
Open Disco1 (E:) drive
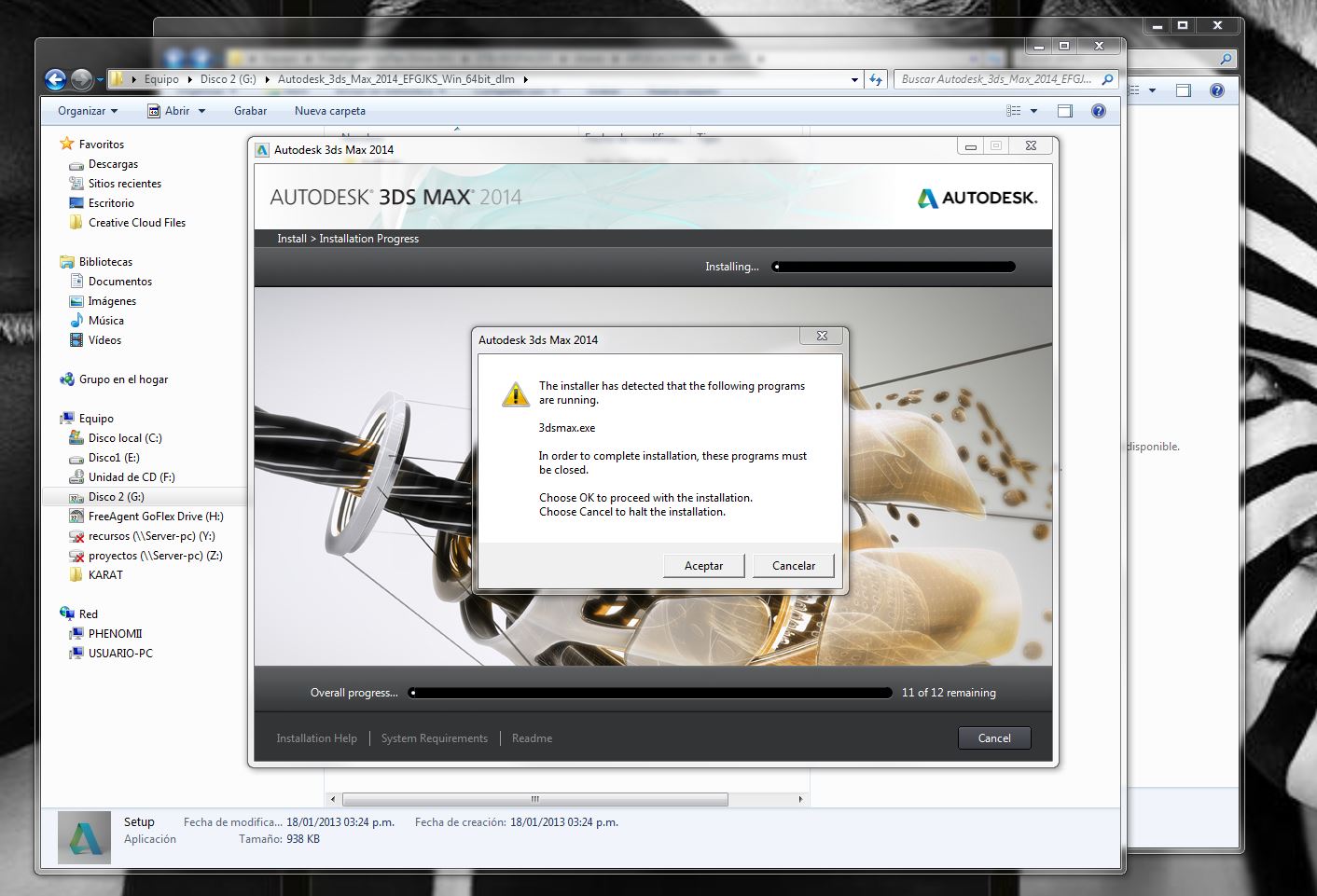(114, 458)
